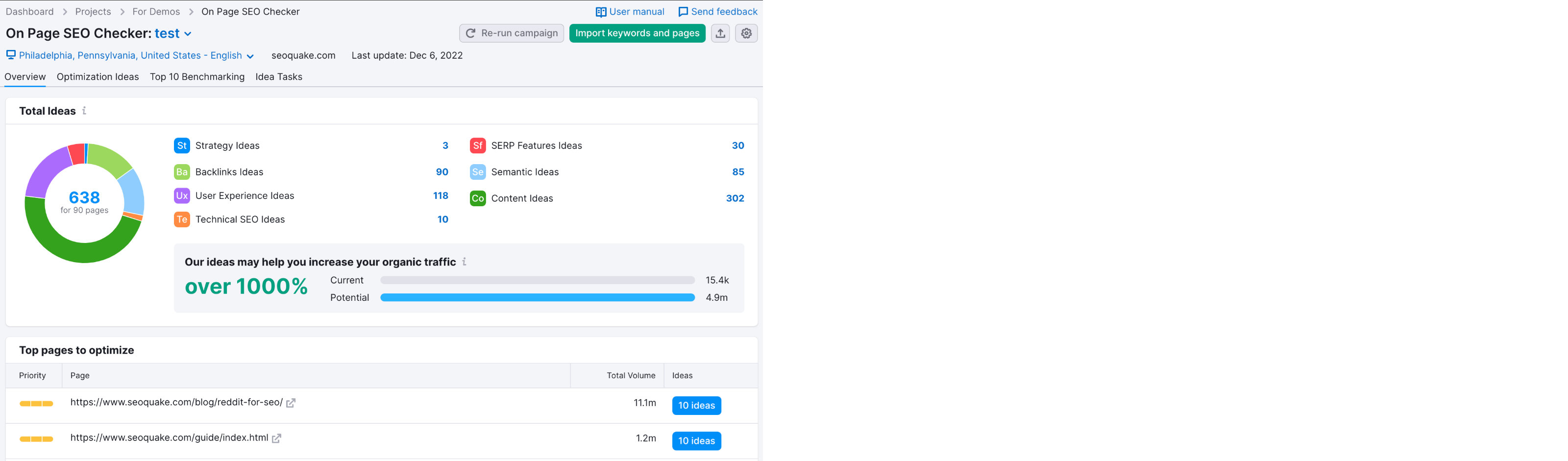The width and height of the screenshot is (1568, 461).
Task: Select the Strategy Ideas icon
Action: [181, 146]
